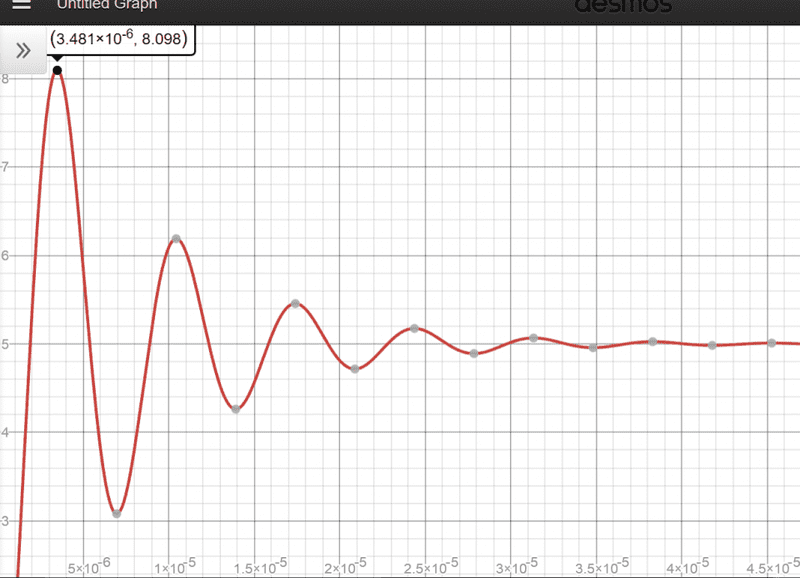Screen dimensions: 800x578
Task: Select the gray maximum near x=2.5×10^-5
Action: coord(414,328)
